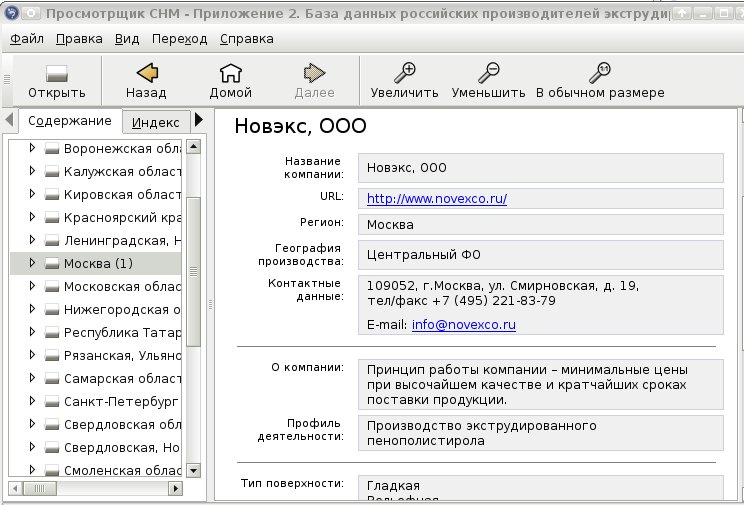Click the book icon beside Красноярский край

52,218
